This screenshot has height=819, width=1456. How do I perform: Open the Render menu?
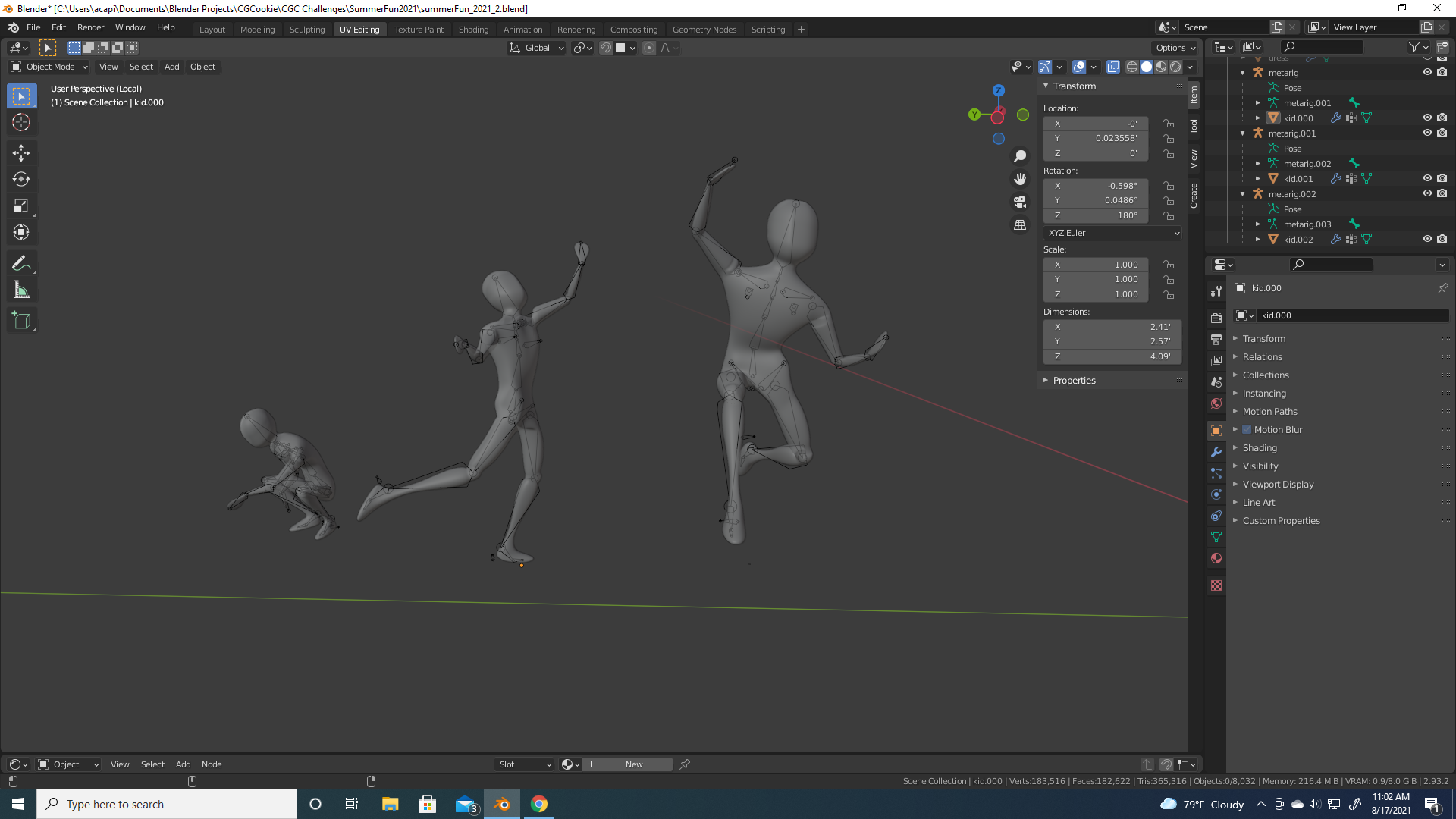(90, 27)
